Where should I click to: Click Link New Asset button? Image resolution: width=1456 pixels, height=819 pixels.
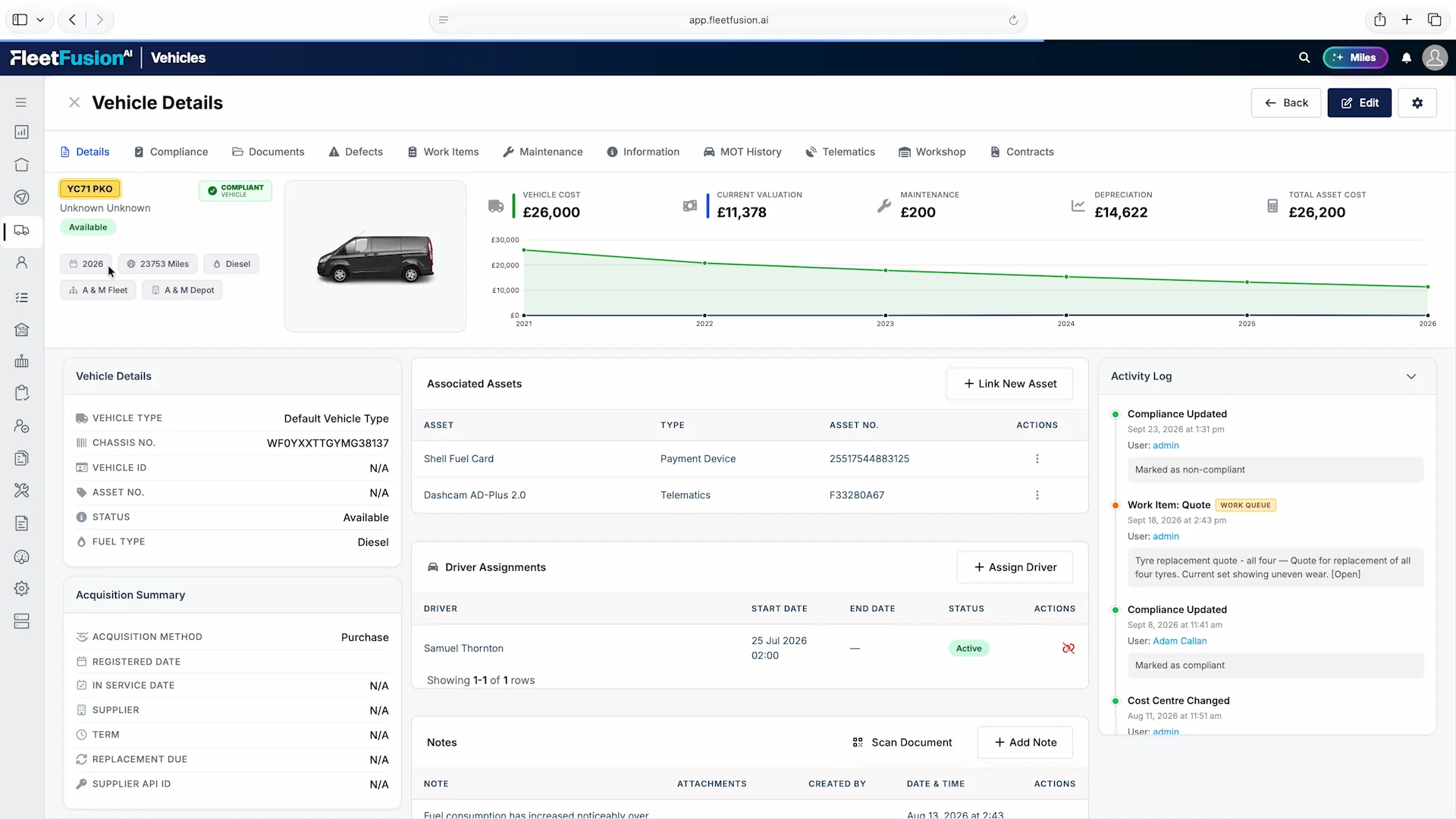[x=1009, y=384]
